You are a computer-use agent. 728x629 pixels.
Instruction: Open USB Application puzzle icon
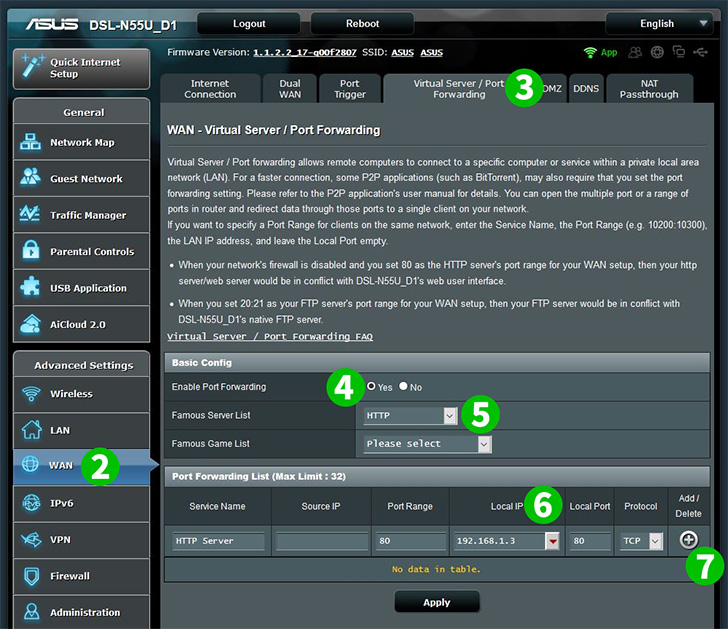[31, 287]
